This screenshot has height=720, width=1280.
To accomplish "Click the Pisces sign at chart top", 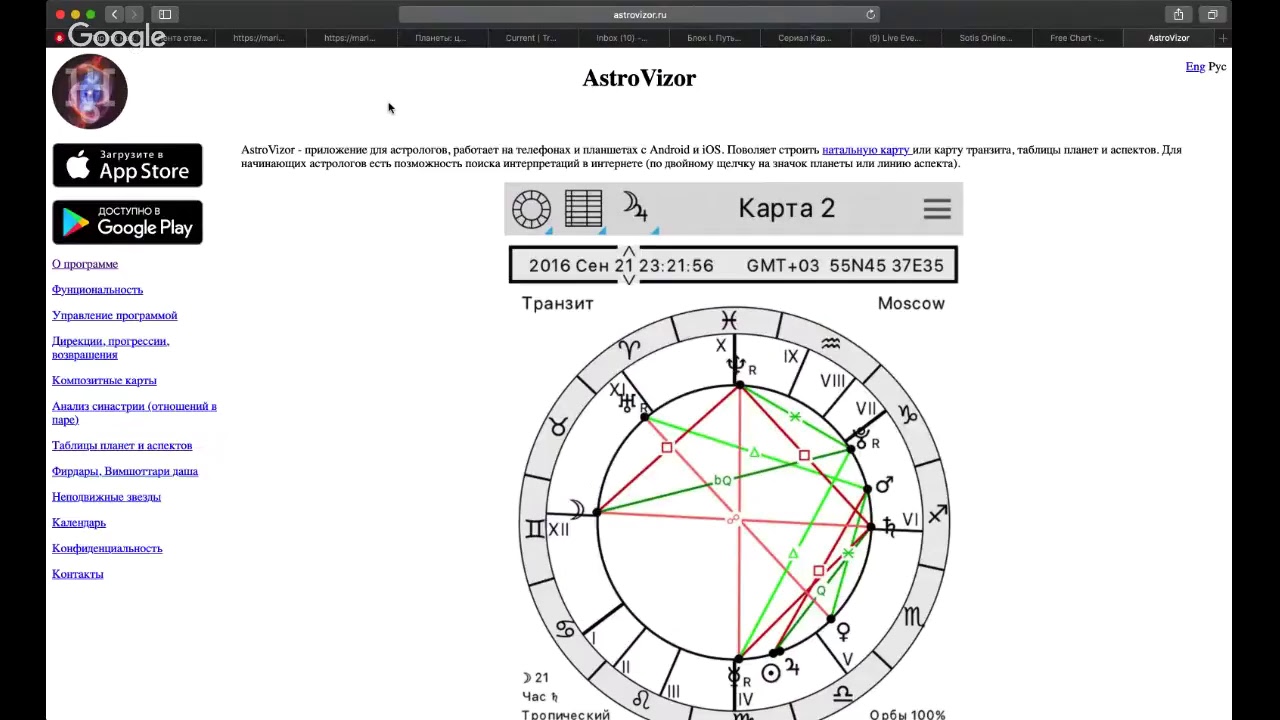I will [x=729, y=320].
